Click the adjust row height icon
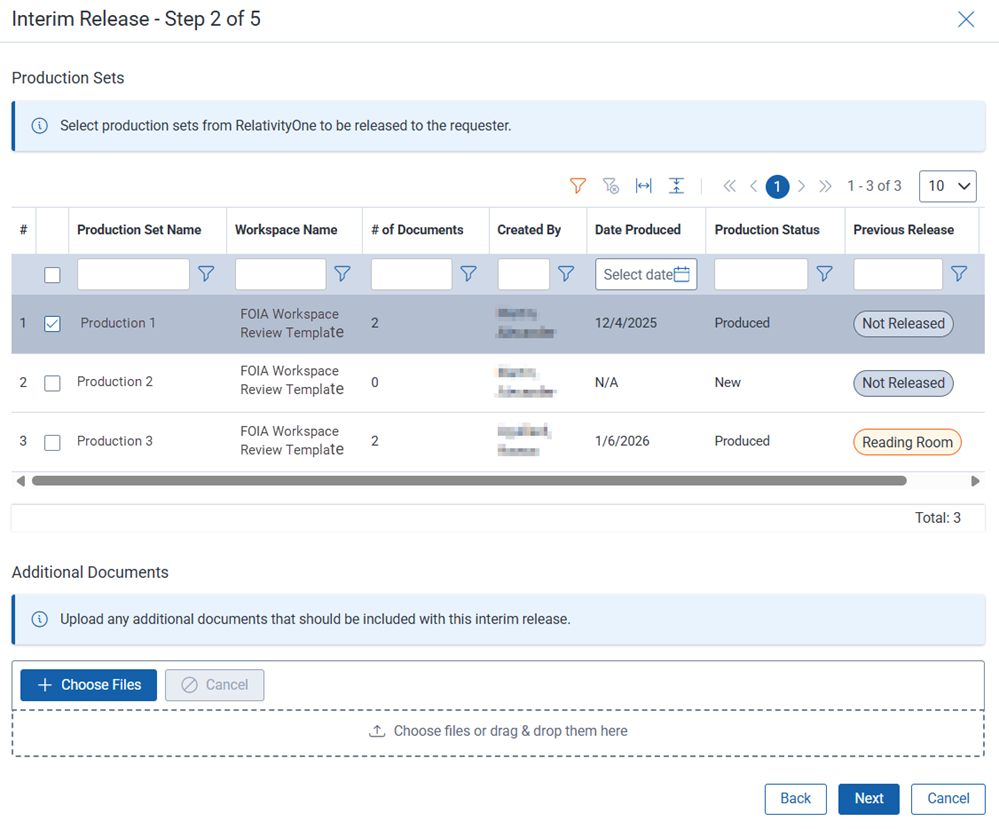Screen dimensions: 999x829 [x=676, y=185]
